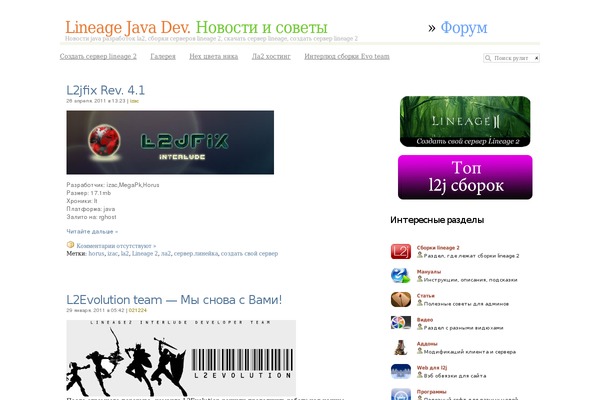Open the Мануалы section icon
This screenshot has height=400, width=600.
pos(401,276)
